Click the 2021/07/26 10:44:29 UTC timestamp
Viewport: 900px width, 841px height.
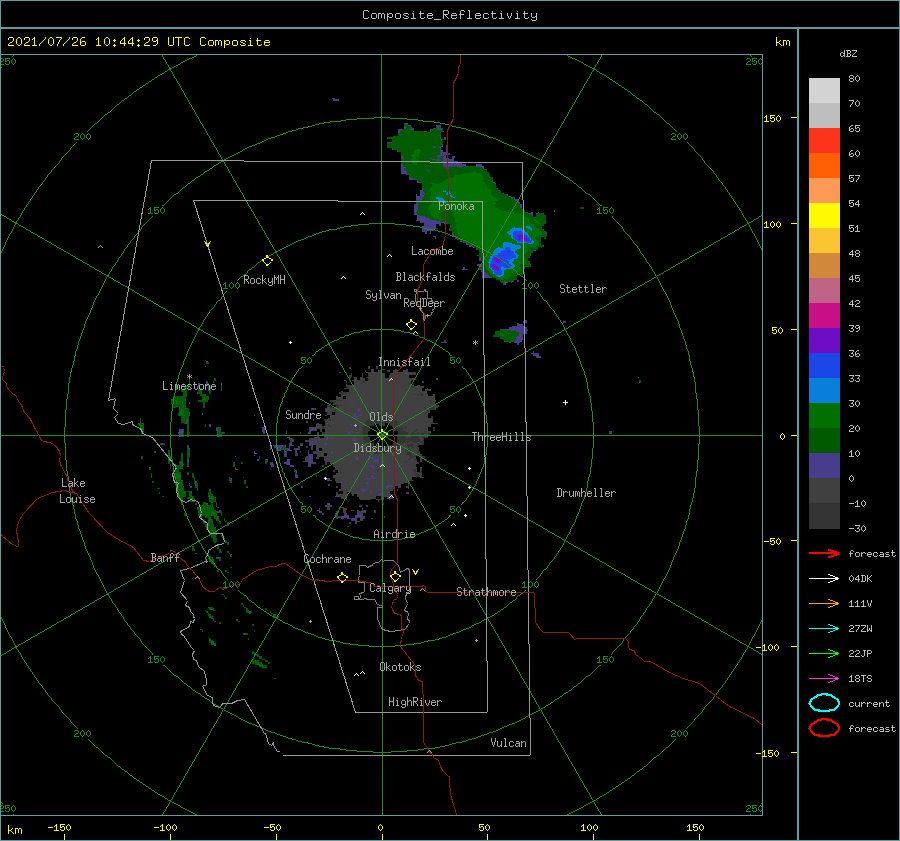(x=138, y=42)
